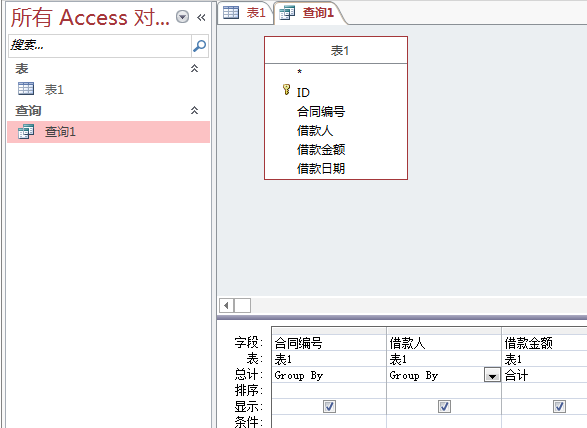Select the 查询1 query icon in navigation pane
The width and height of the screenshot is (587, 428).
(x=26, y=131)
